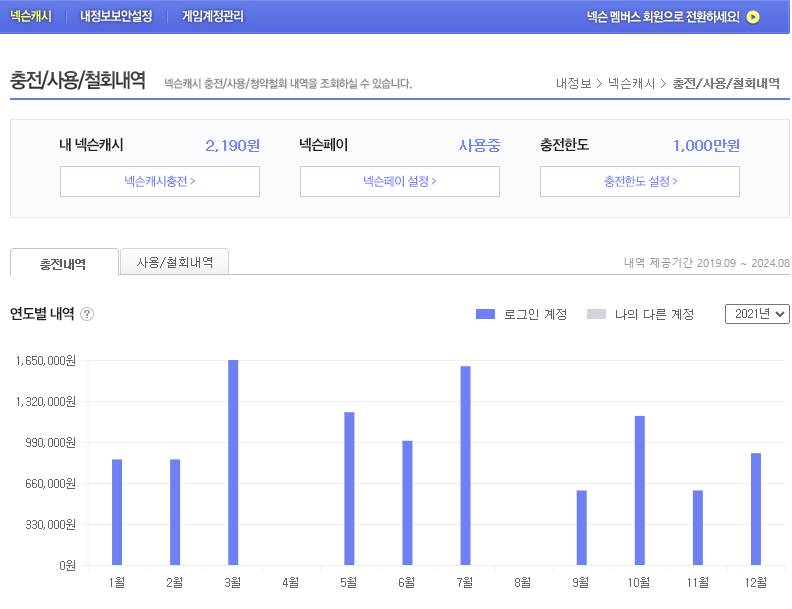
Task: Click the 5월 bar in the chart
Action: click(349, 488)
